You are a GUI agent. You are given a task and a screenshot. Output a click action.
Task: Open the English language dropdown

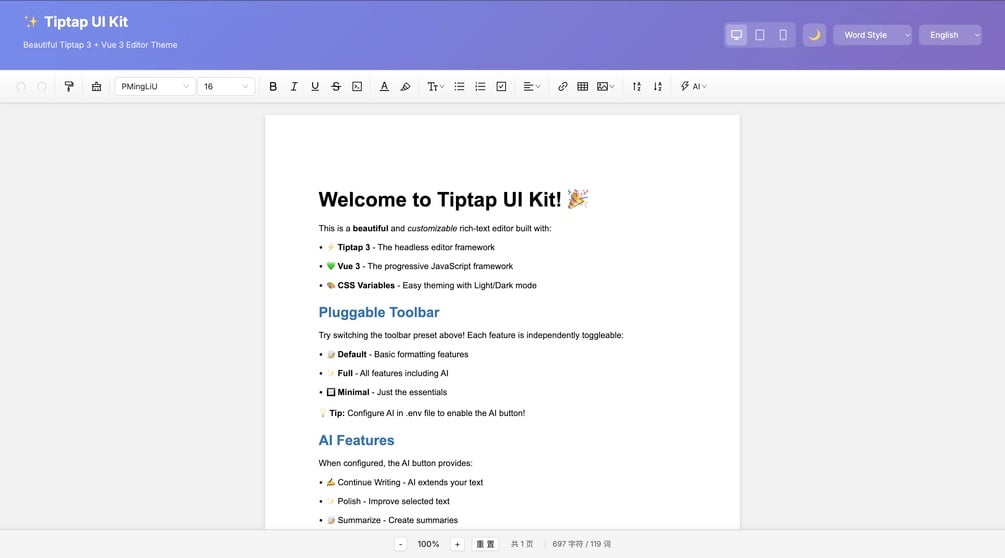click(x=950, y=35)
